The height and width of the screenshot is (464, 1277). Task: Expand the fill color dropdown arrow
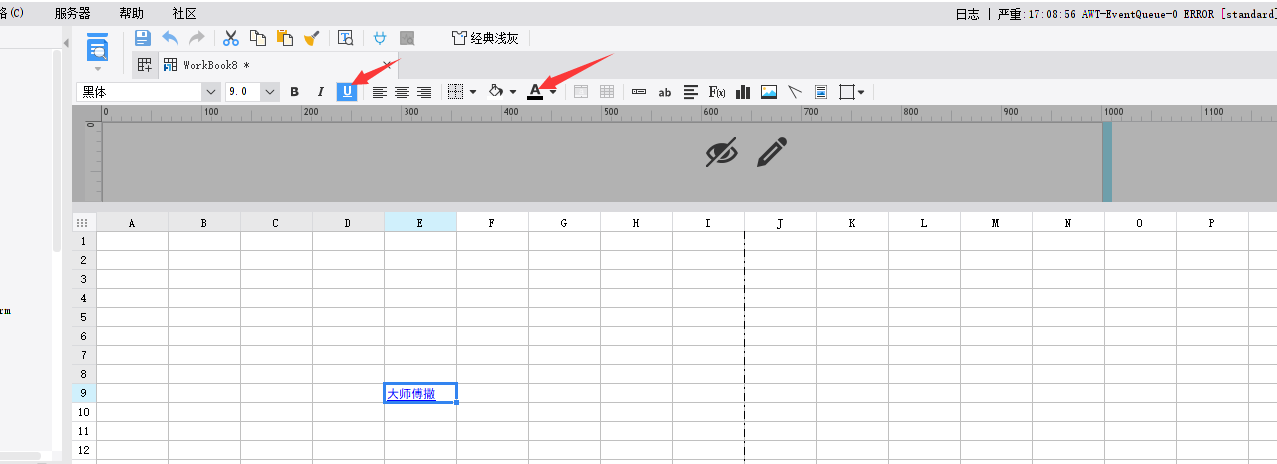(x=512, y=92)
